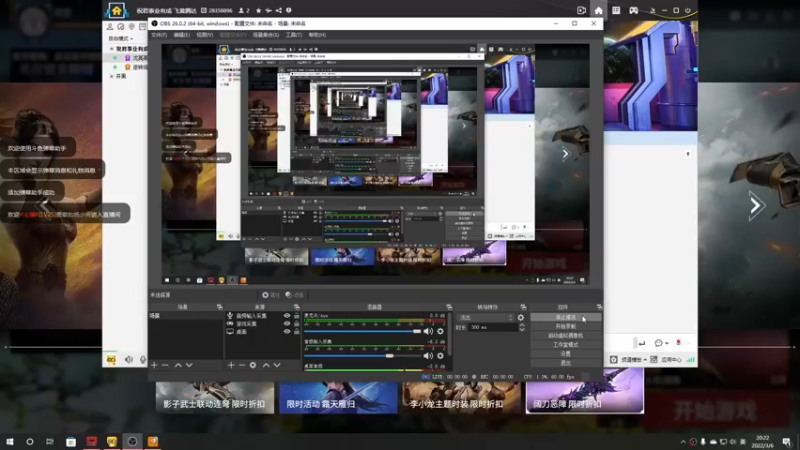
Task: Open settings gear for the first mixer channel
Action: (440, 331)
